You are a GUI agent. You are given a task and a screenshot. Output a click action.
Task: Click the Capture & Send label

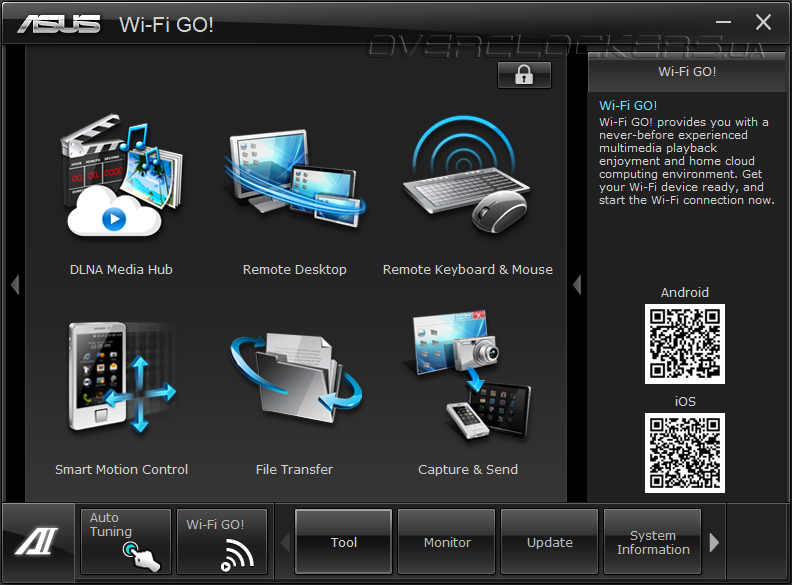[x=468, y=469]
